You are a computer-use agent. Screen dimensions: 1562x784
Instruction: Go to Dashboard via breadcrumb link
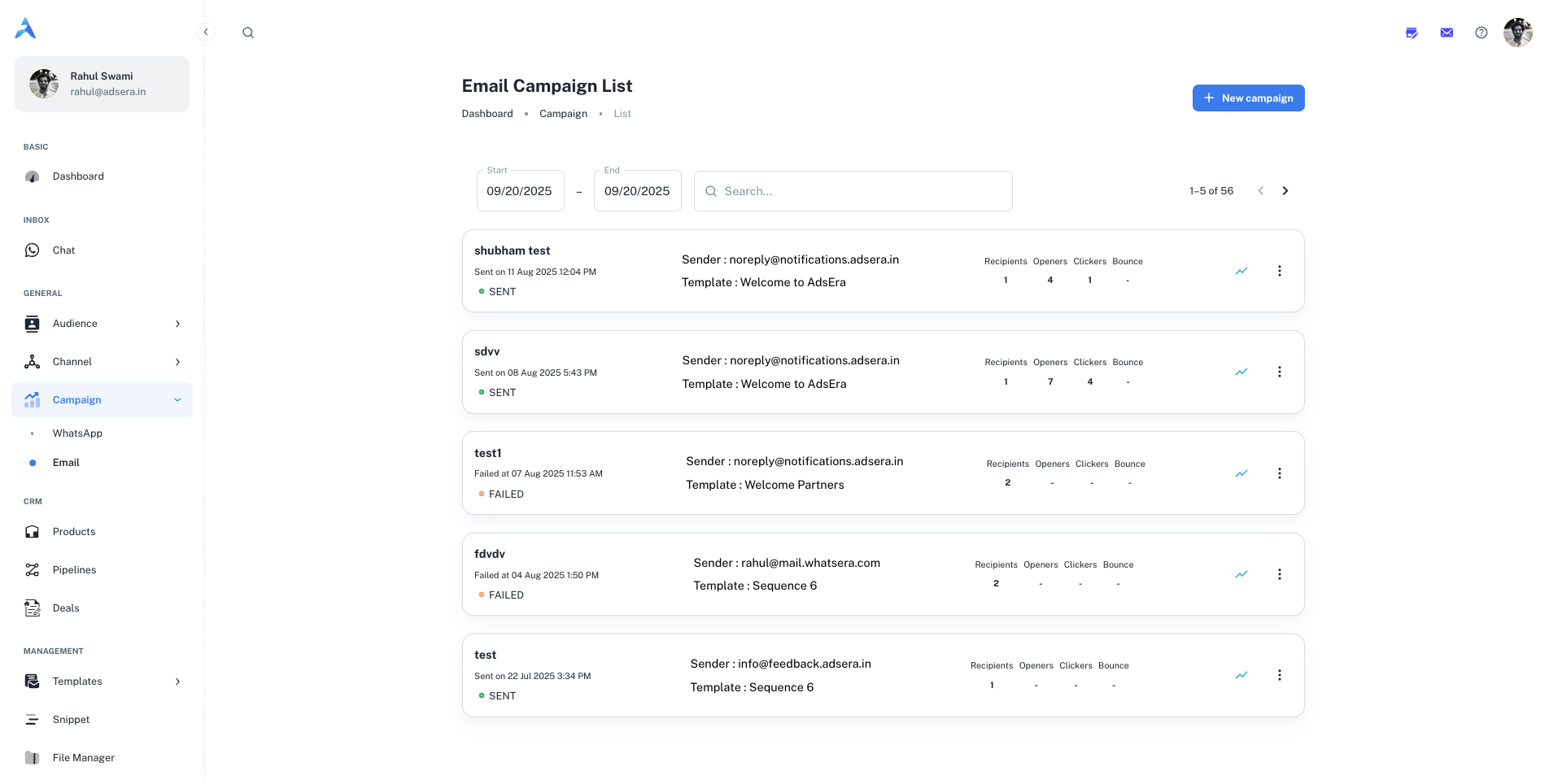point(487,114)
